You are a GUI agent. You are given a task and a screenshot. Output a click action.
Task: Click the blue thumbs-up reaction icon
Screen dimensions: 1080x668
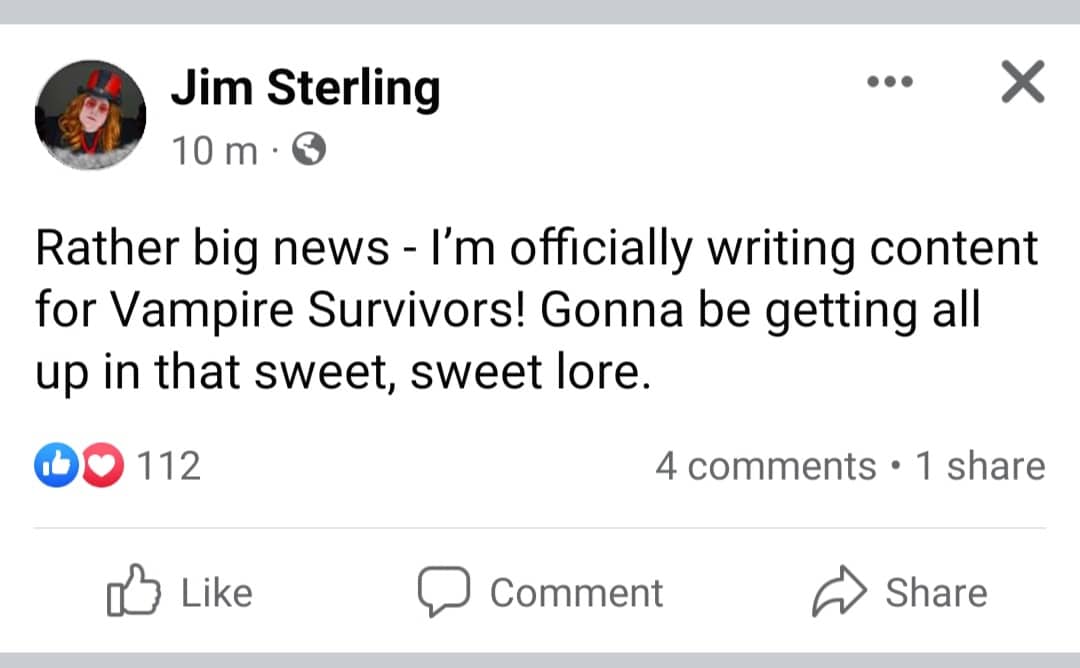pos(53,466)
